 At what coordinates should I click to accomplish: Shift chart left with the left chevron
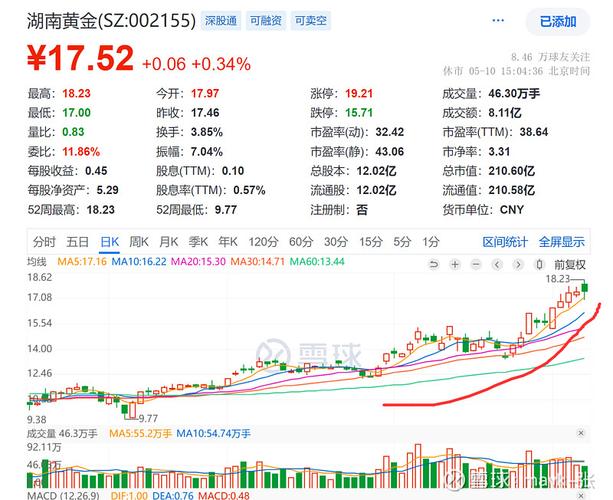497,265
